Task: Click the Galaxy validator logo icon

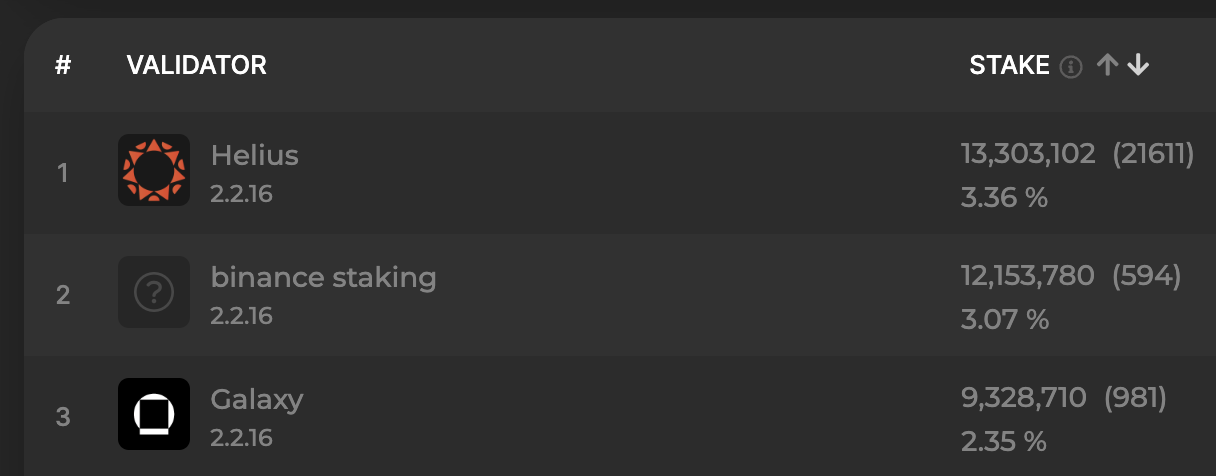Action: 154,414
